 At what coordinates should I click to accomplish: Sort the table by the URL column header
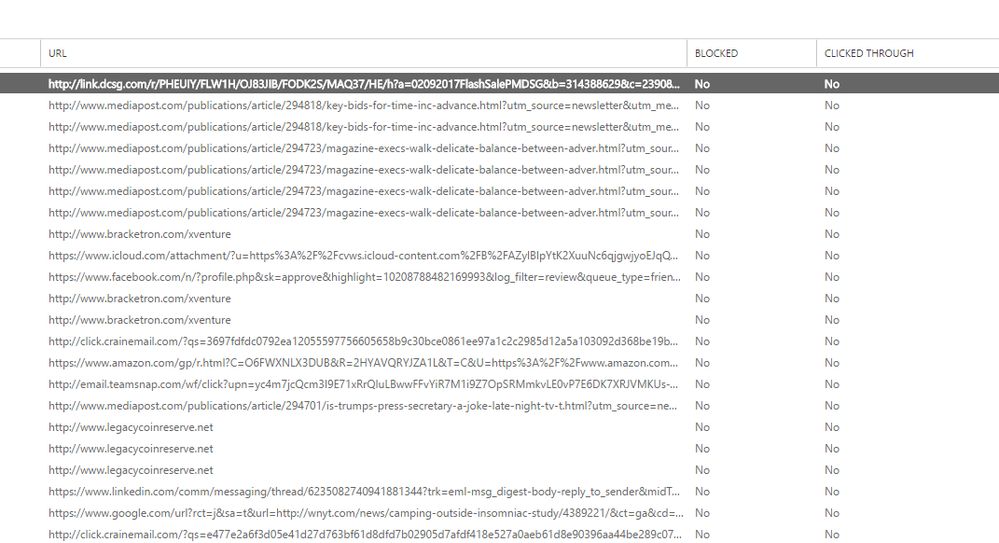tap(57, 54)
